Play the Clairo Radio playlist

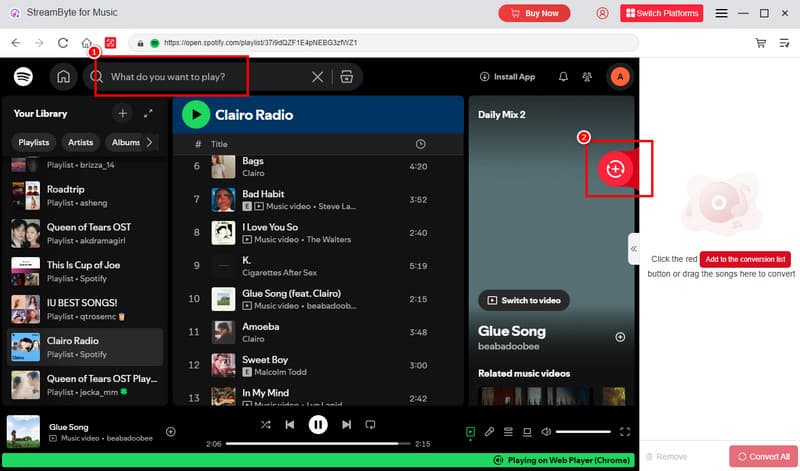coord(196,115)
